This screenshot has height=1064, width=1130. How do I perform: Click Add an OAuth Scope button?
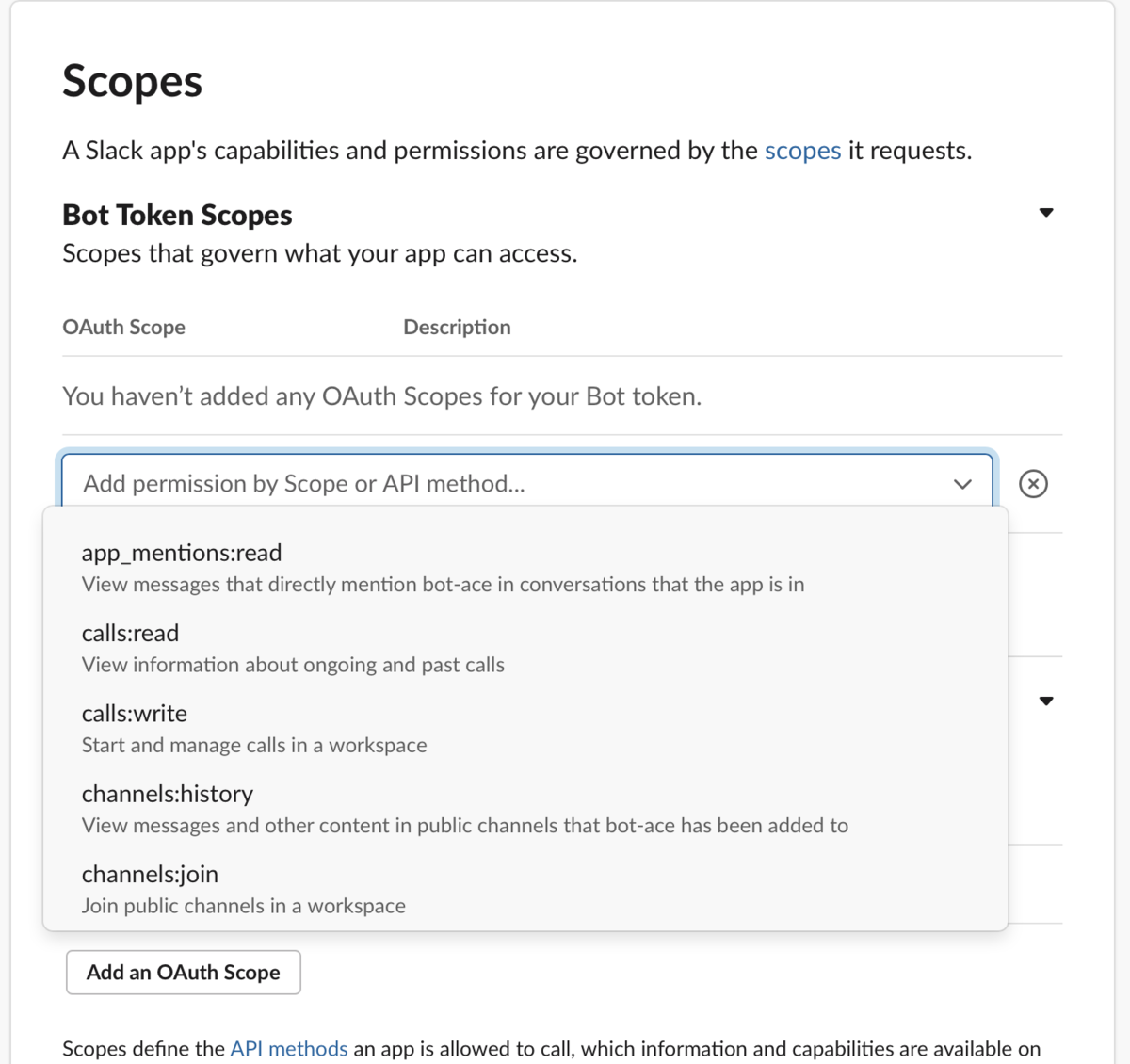pos(184,973)
